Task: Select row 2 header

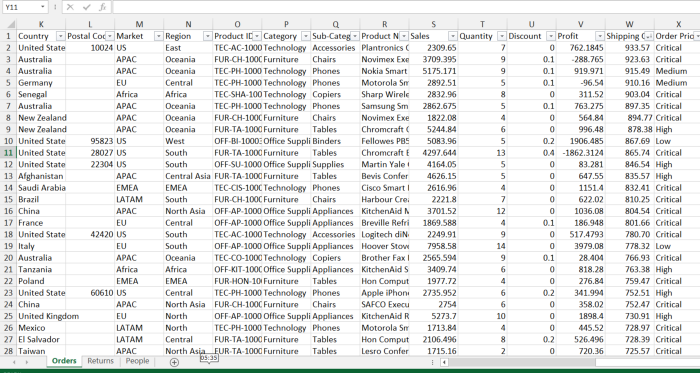Action: click(x=8, y=48)
